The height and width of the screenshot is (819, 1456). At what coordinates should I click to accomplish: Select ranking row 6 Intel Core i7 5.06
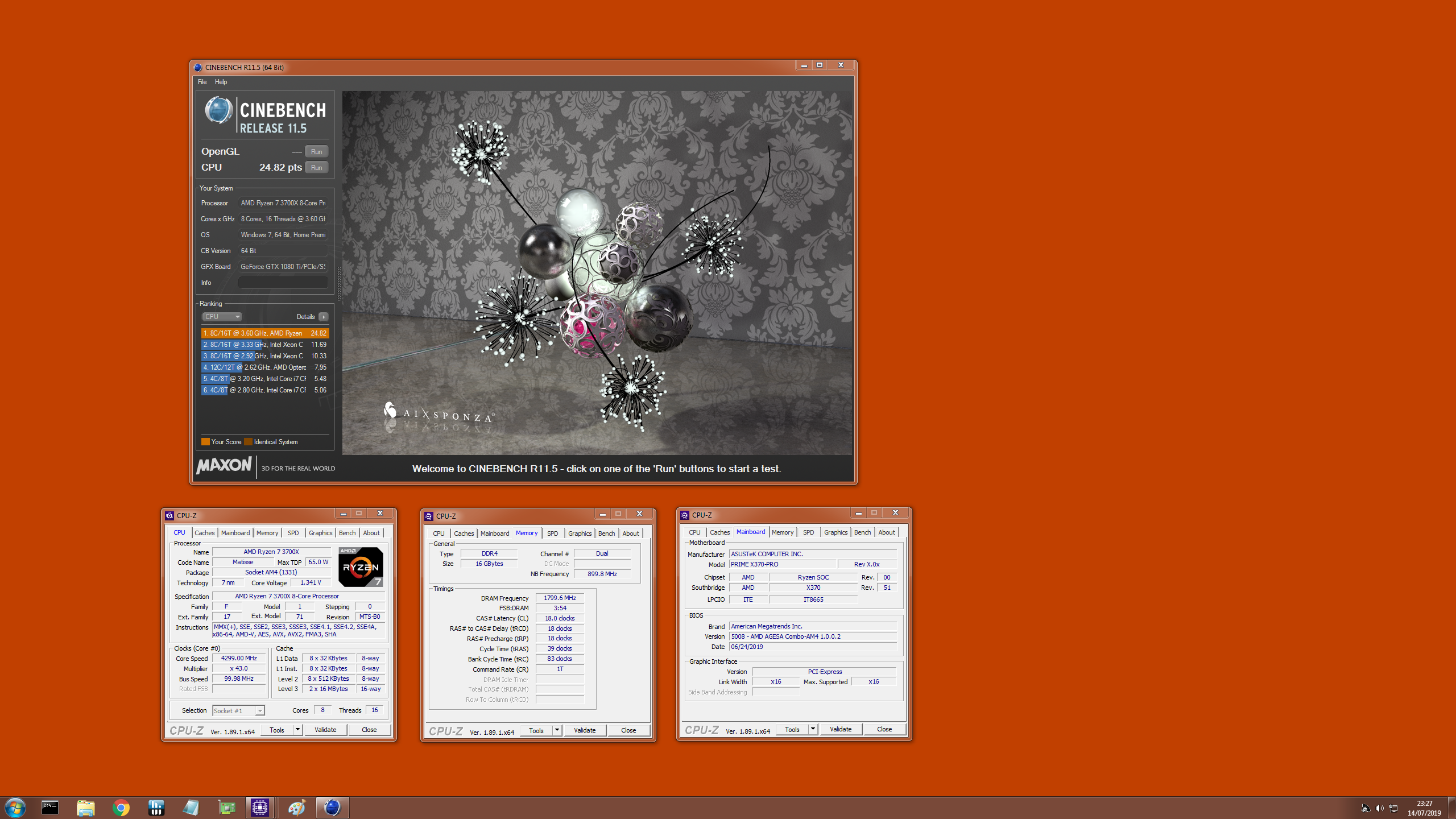pyautogui.click(x=265, y=390)
